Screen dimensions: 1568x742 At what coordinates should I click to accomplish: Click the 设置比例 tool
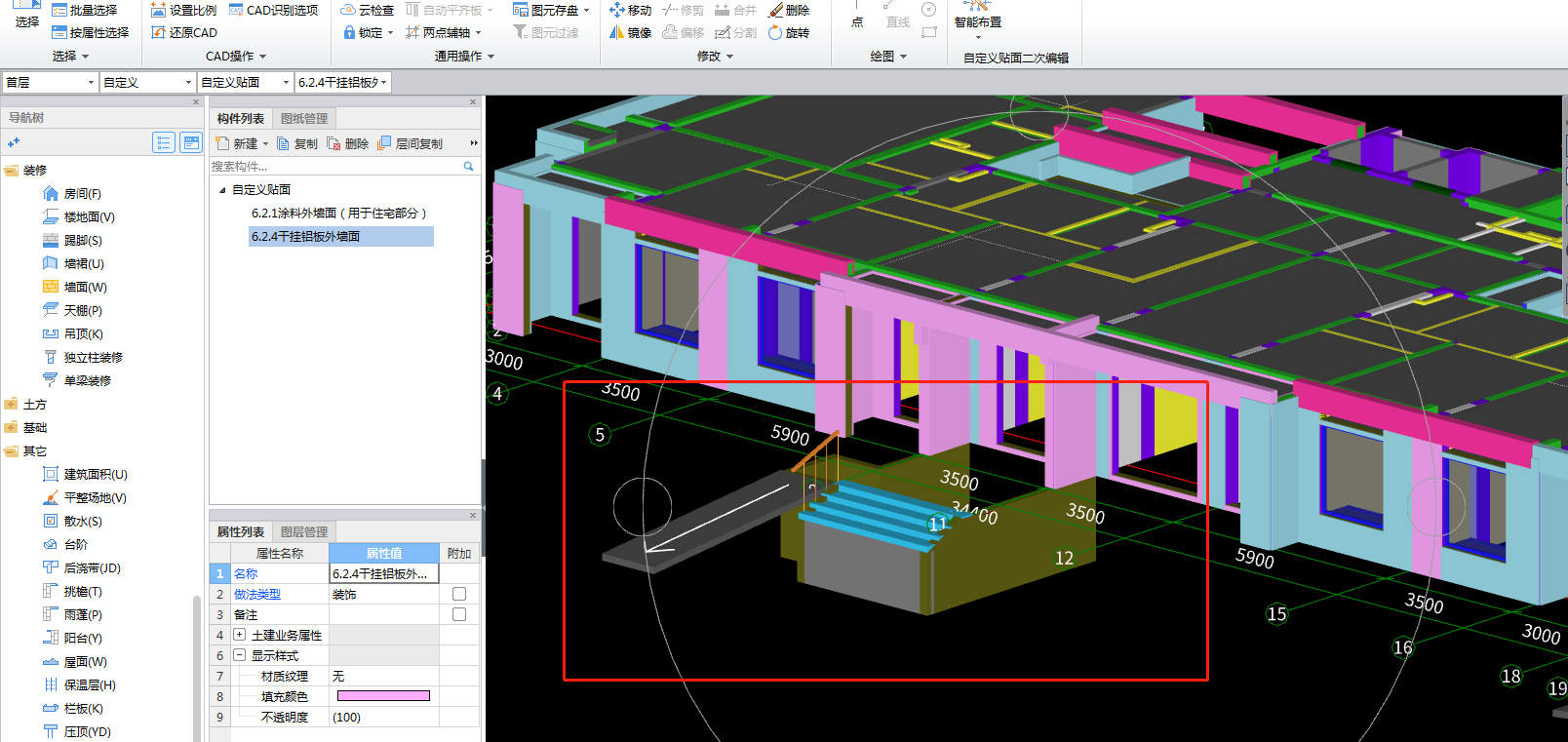[x=183, y=10]
